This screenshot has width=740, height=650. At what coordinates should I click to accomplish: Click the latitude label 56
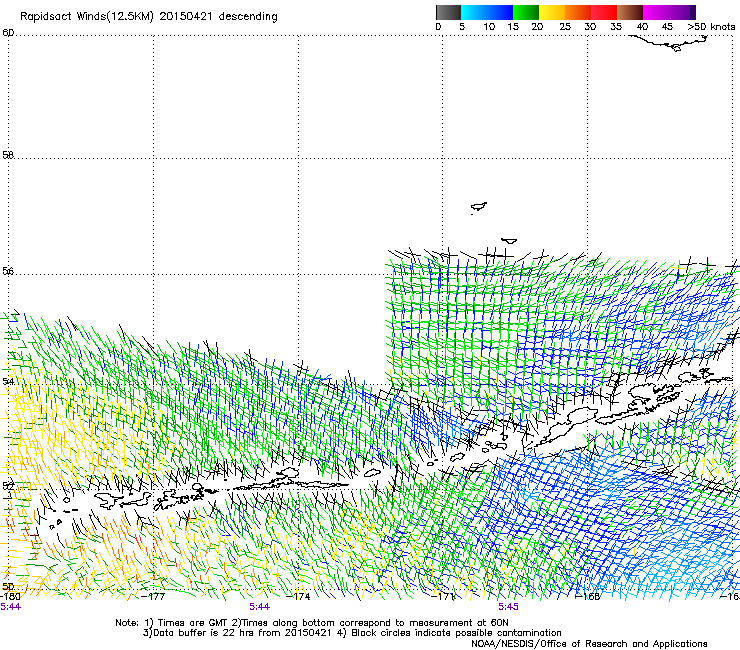8,271
